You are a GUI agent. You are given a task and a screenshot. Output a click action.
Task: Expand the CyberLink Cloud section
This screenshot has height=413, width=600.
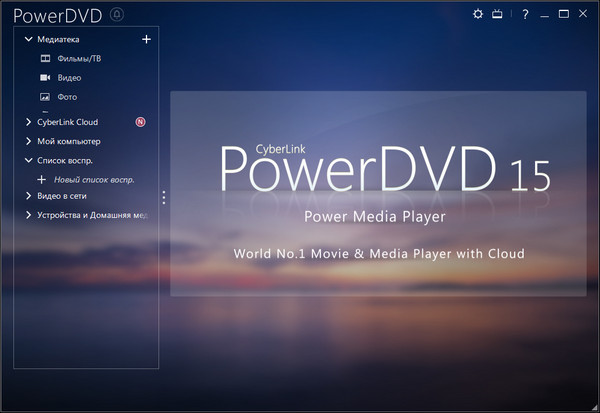coord(28,122)
